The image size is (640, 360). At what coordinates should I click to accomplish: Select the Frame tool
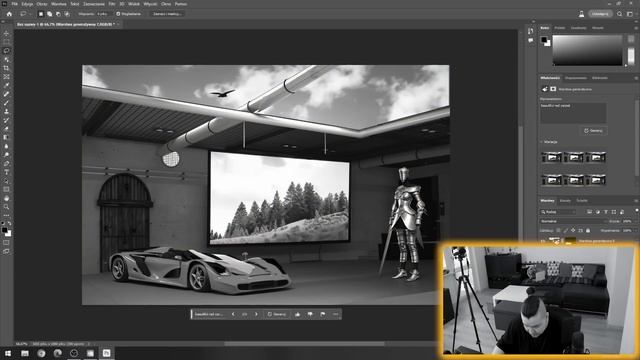[x=6, y=76]
